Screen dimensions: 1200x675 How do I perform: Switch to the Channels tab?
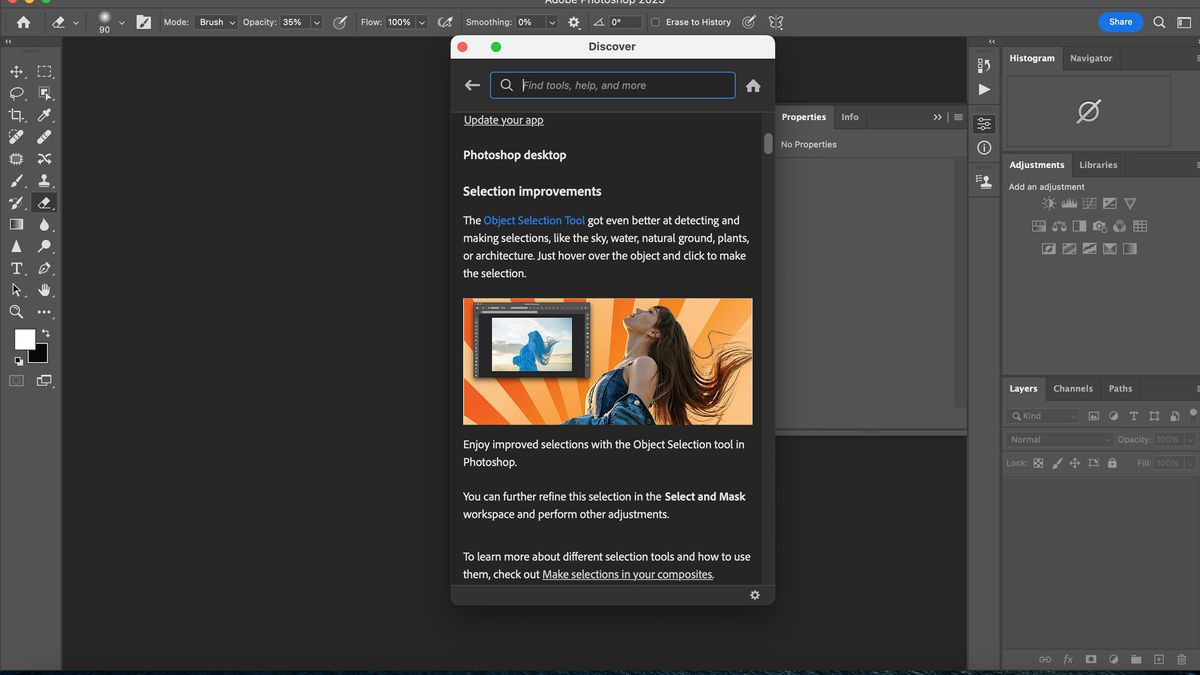1073,388
